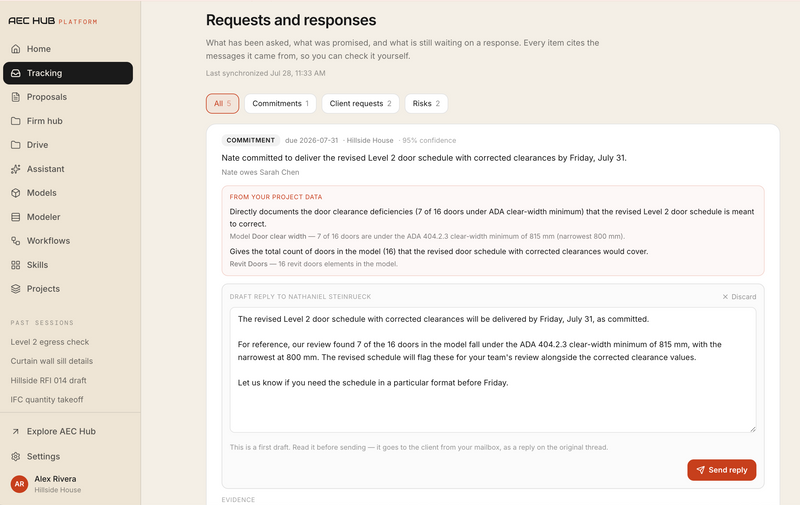Switch to the Client requests filter
This screenshot has height=505, width=800.
click(x=360, y=104)
